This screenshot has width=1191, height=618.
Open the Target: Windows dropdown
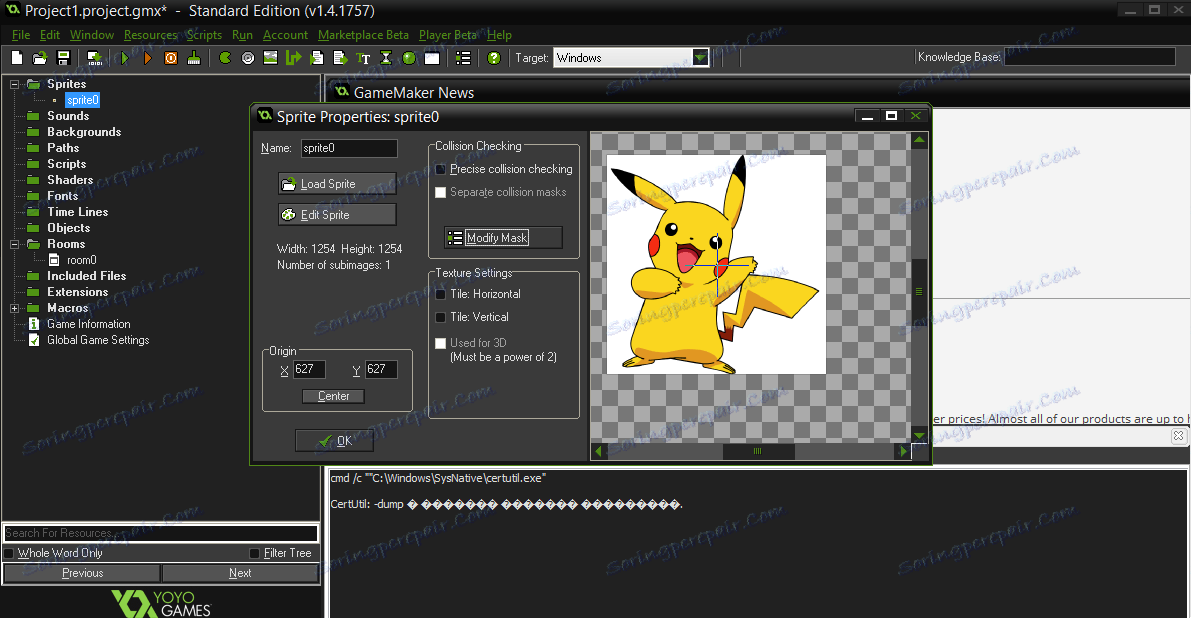(699, 57)
